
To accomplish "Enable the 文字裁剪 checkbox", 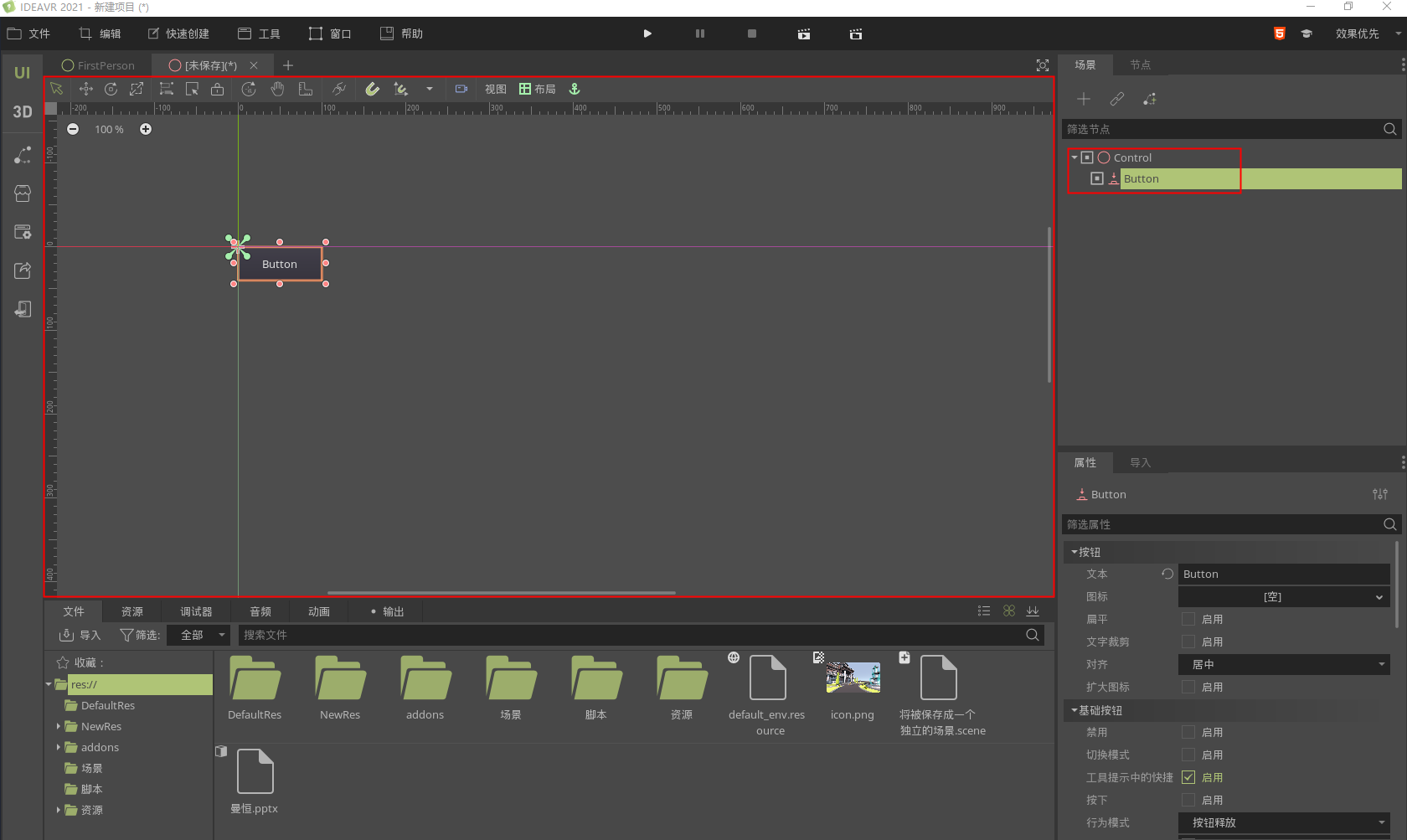I will 1188,642.
